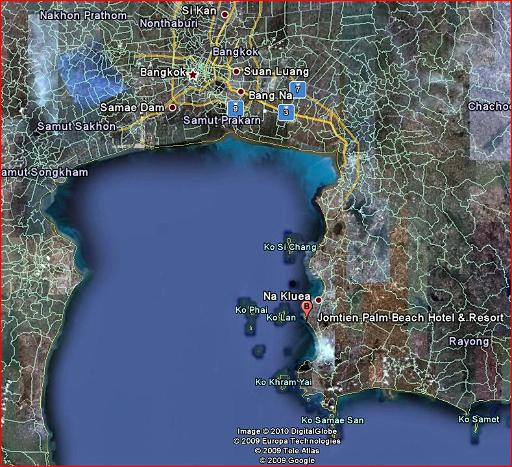Select the route 9 highway shield
Image resolution: width=512 pixels, height=467 pixels.
click(235, 108)
